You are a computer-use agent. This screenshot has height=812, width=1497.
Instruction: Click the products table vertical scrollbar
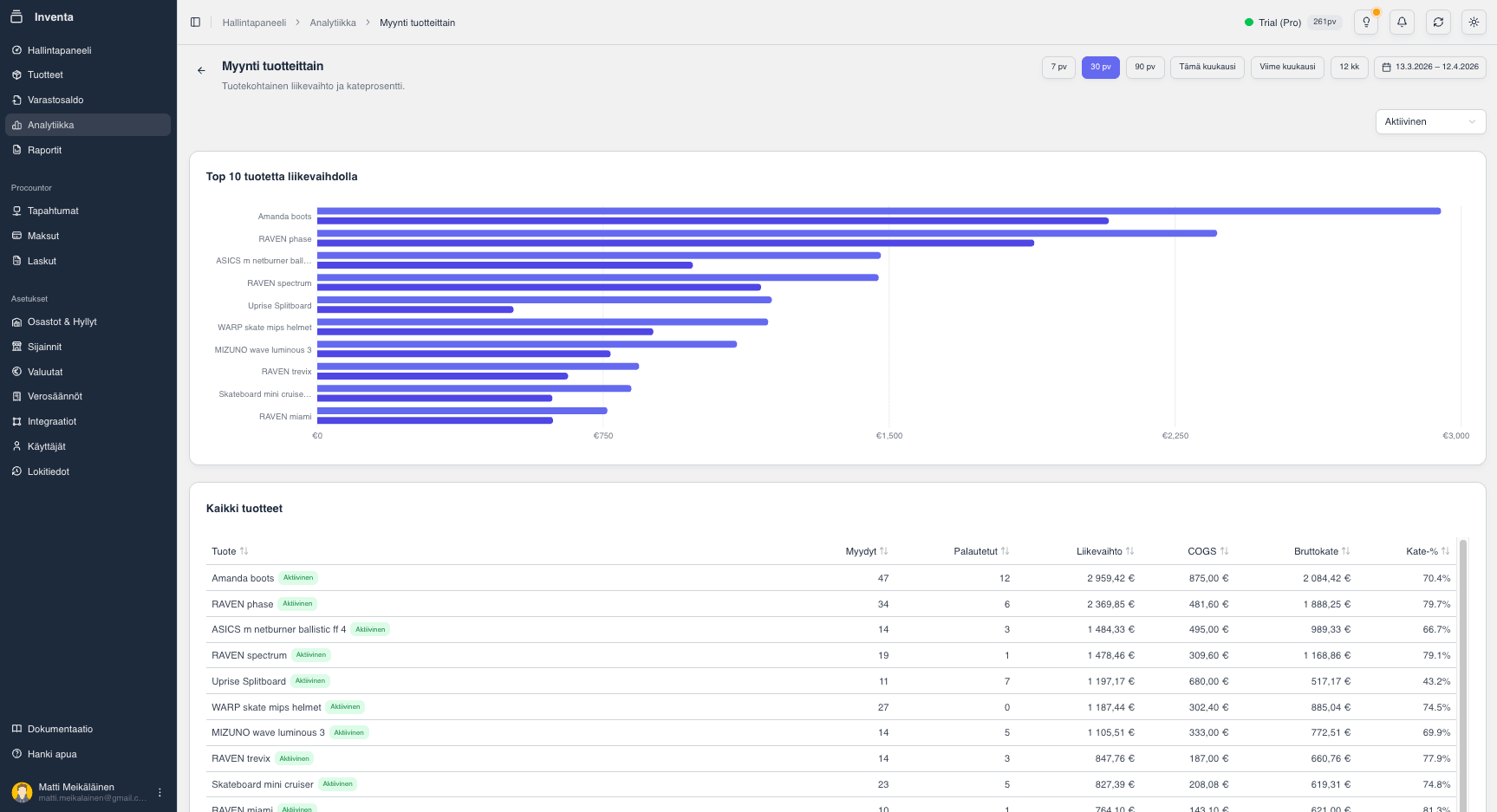1462,676
